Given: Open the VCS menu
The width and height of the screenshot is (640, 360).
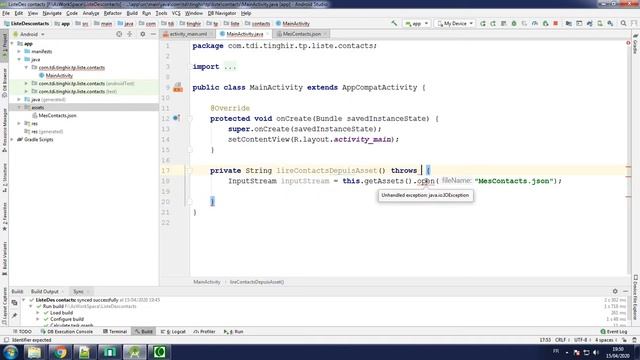Looking at the screenshot, I should (176, 13).
